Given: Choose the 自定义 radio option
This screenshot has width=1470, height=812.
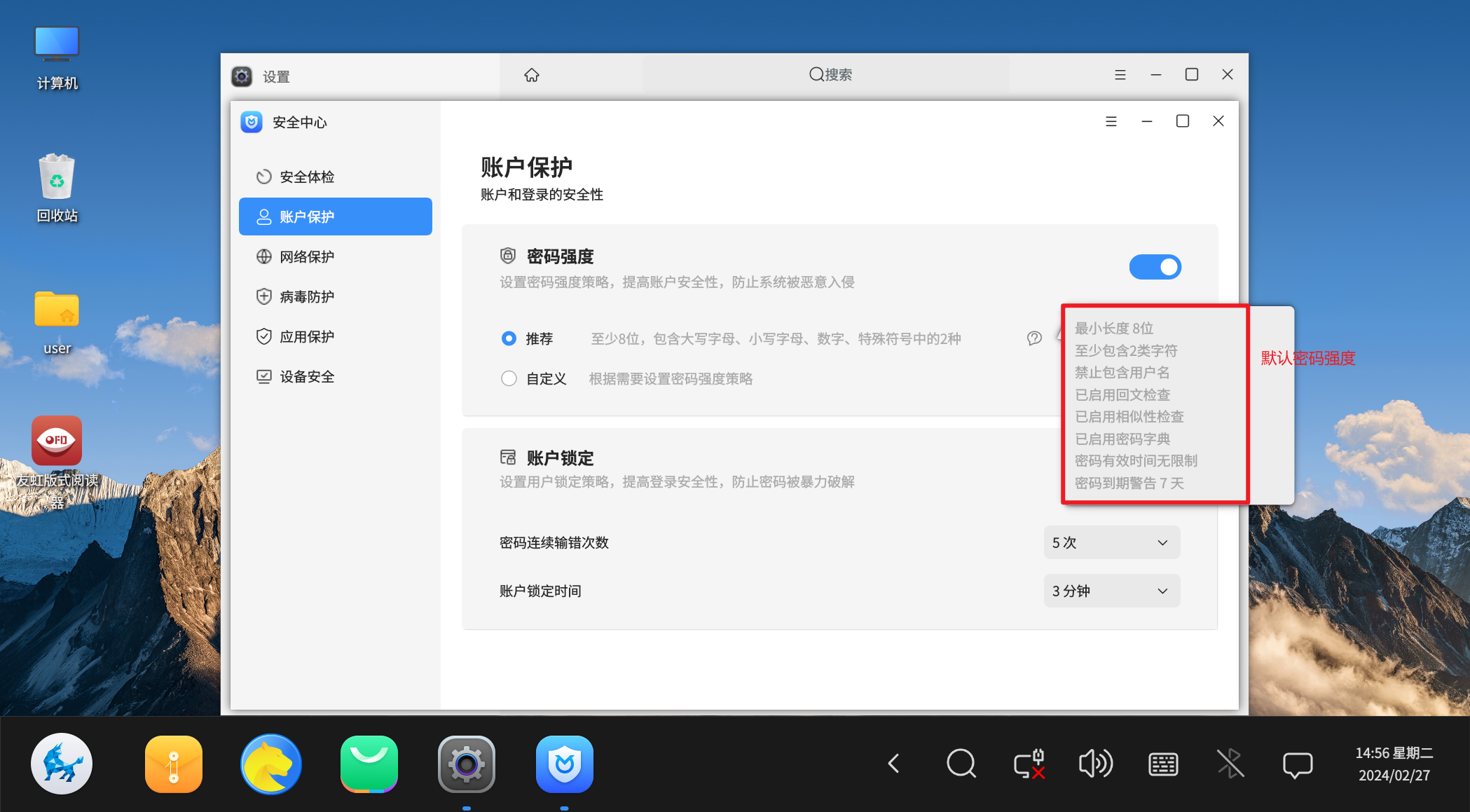Looking at the screenshot, I should pos(509,379).
